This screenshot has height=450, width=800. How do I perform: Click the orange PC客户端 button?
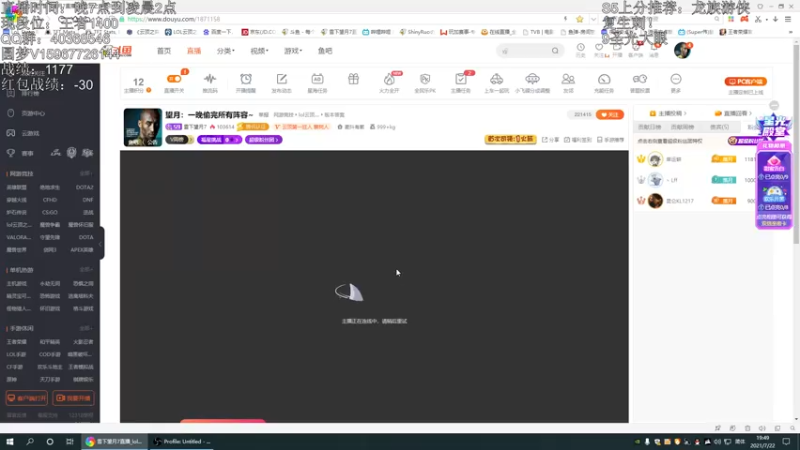coord(745,82)
